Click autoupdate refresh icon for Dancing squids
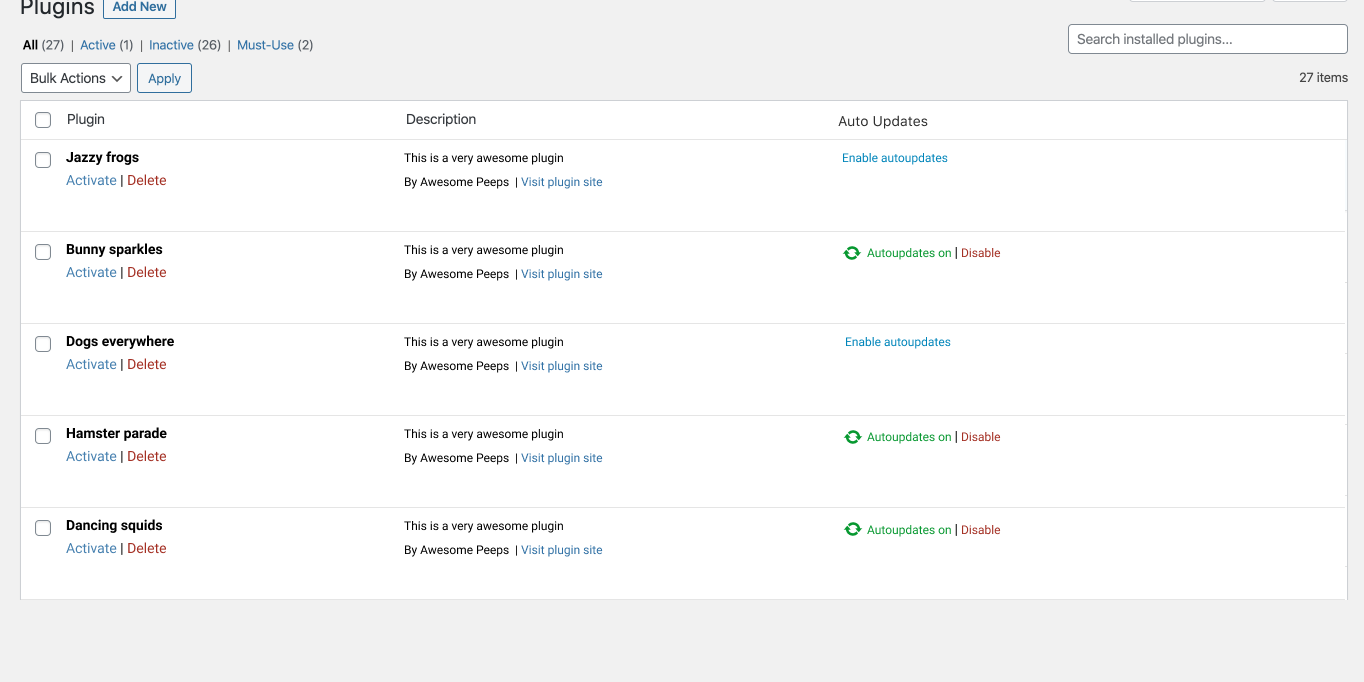The image size is (1364, 682). pos(852,530)
